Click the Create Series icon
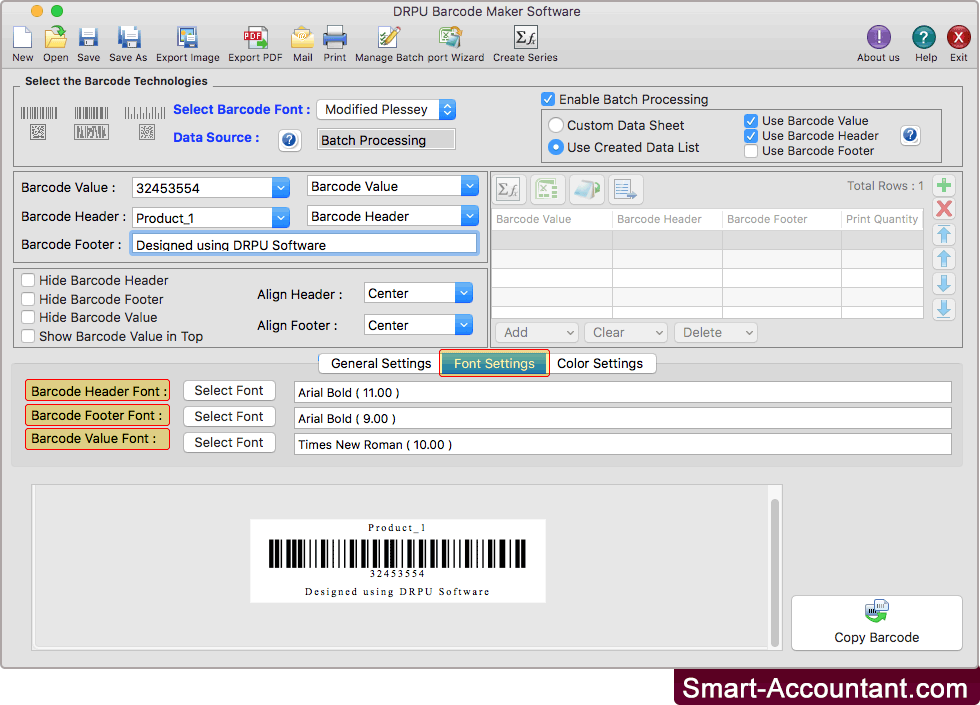Screen dimensions: 980x705 click(x=525, y=38)
